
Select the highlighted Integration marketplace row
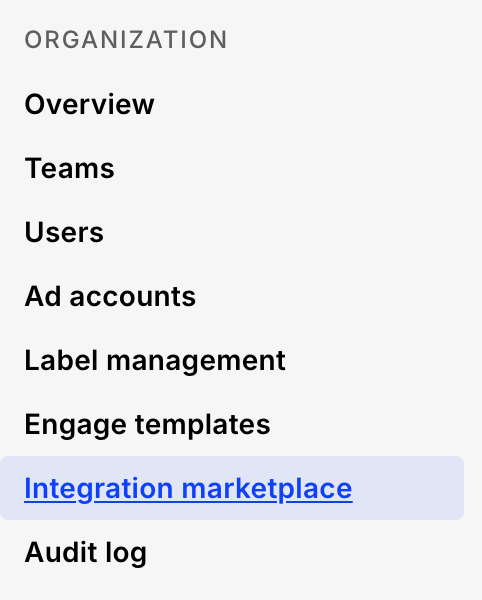point(232,488)
